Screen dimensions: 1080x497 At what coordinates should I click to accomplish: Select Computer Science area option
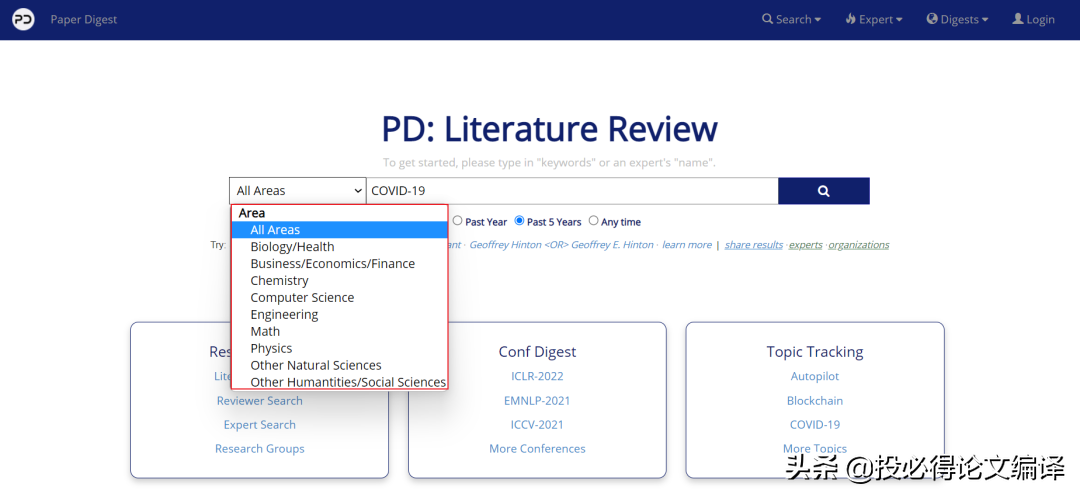(302, 297)
